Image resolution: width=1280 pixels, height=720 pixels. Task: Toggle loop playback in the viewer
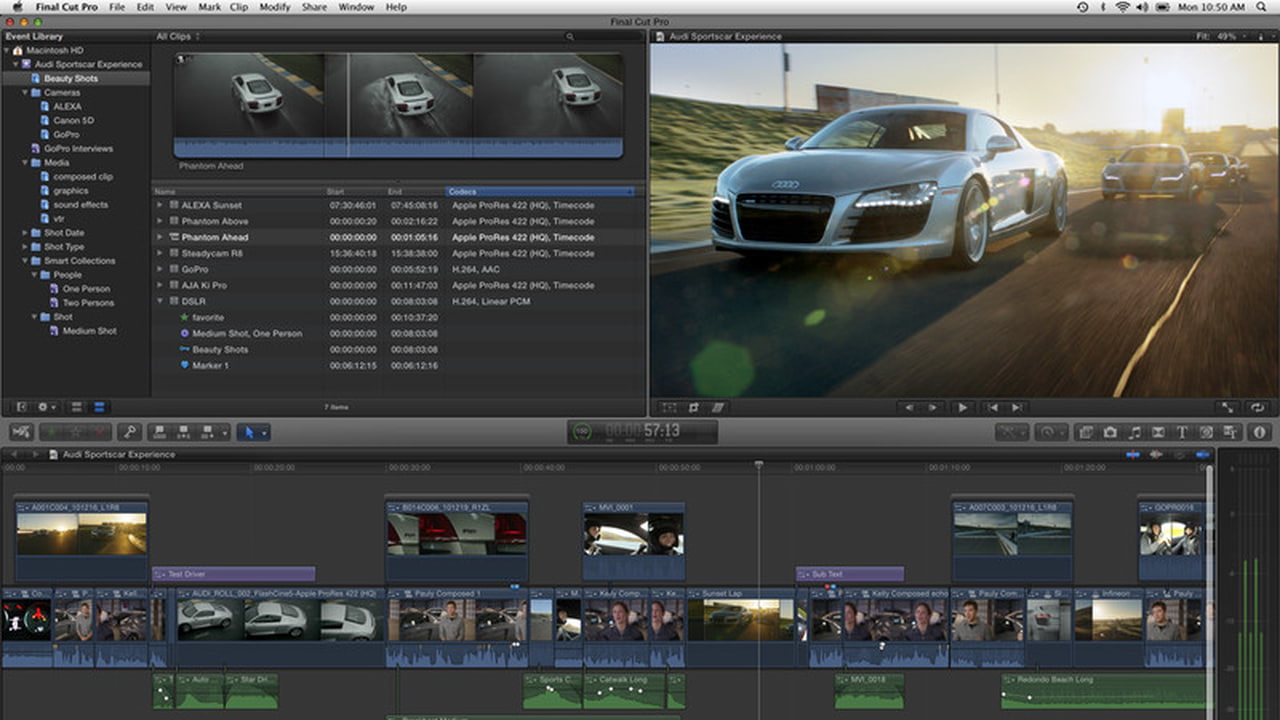click(1258, 407)
